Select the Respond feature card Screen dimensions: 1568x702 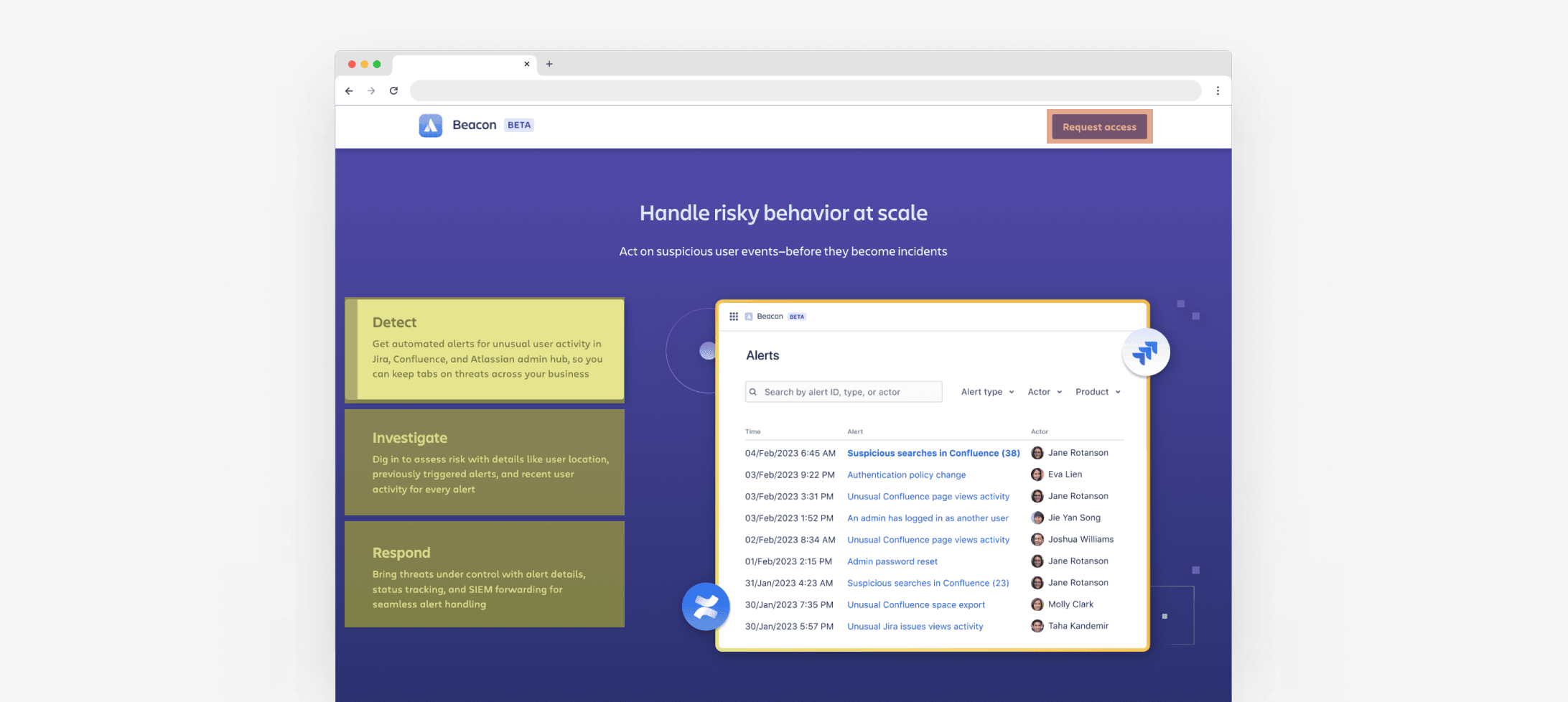485,574
